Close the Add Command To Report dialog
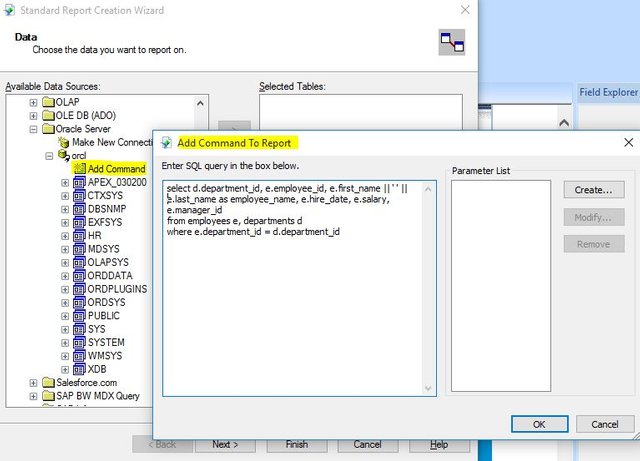The width and height of the screenshot is (640, 461). (x=629, y=143)
